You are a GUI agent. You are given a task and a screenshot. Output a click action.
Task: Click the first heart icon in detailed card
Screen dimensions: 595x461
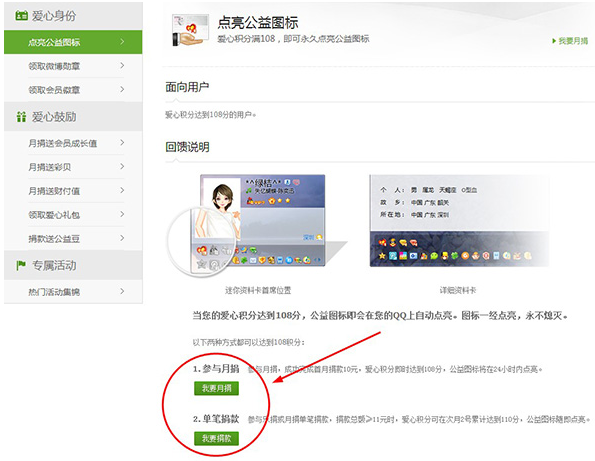(382, 242)
